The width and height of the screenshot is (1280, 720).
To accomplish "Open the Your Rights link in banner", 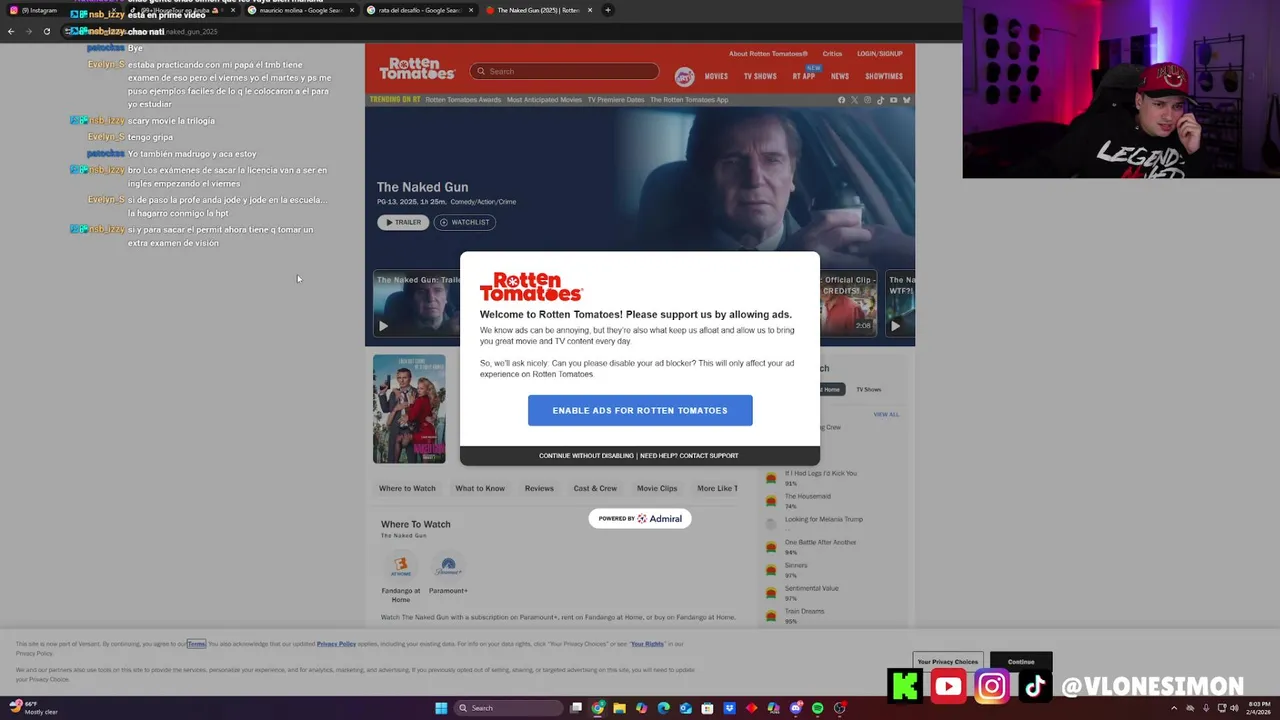I will (x=647, y=644).
